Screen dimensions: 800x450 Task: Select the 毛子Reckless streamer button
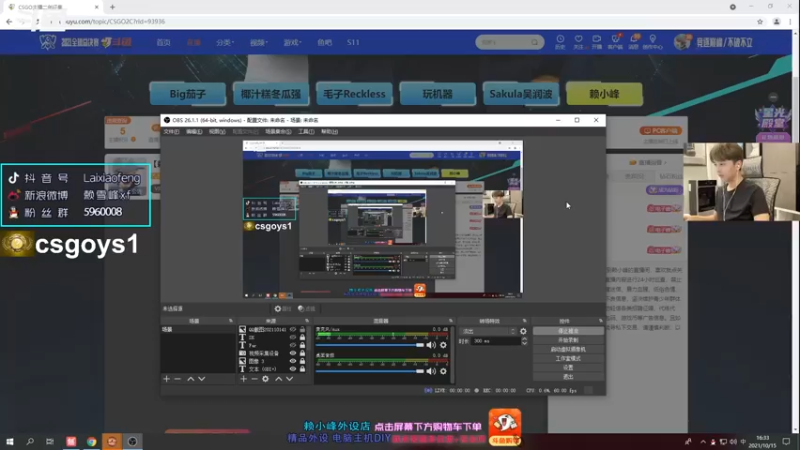(x=354, y=94)
